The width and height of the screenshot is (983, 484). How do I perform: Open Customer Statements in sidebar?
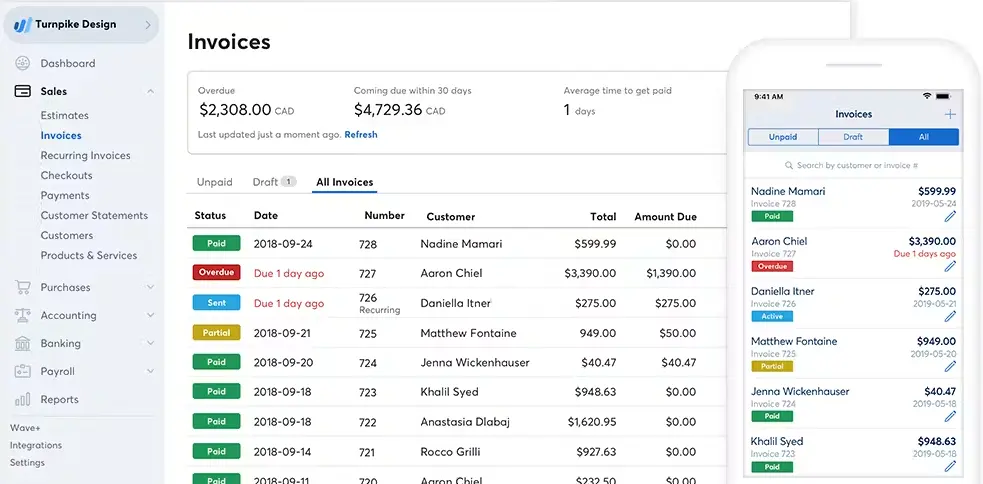(x=94, y=215)
